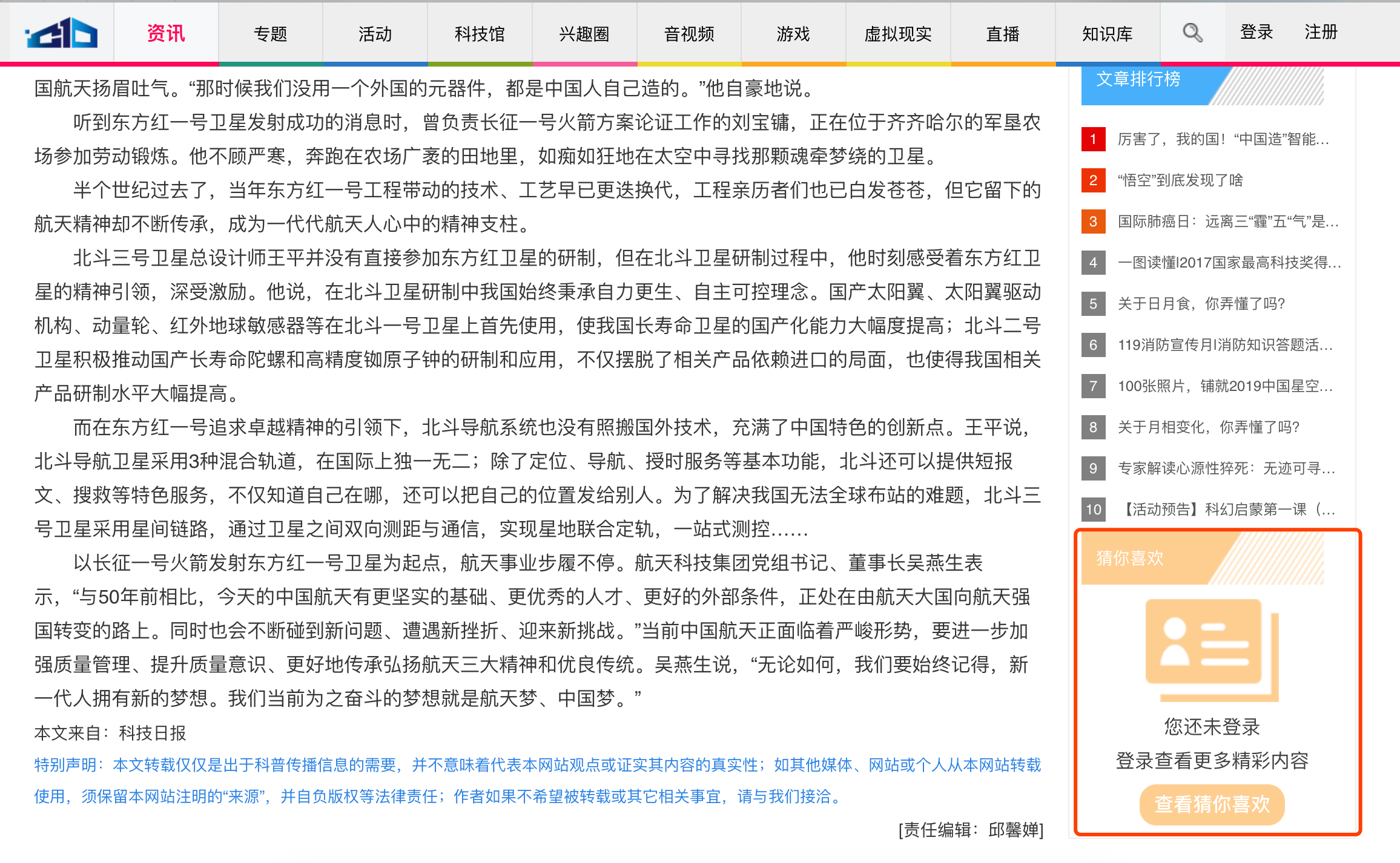Open the 资讯 navigation tab
This screenshot has width=1400, height=863.
point(166,33)
